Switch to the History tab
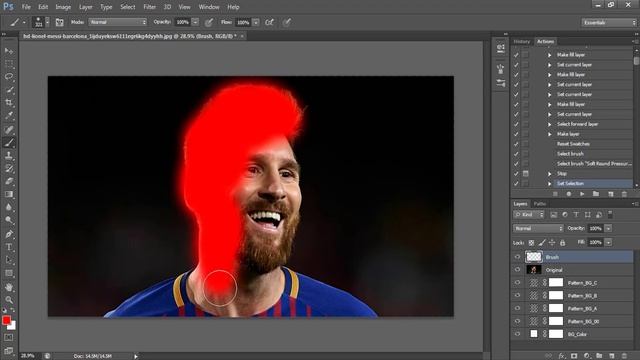This screenshot has width=640, height=360. tap(521, 42)
